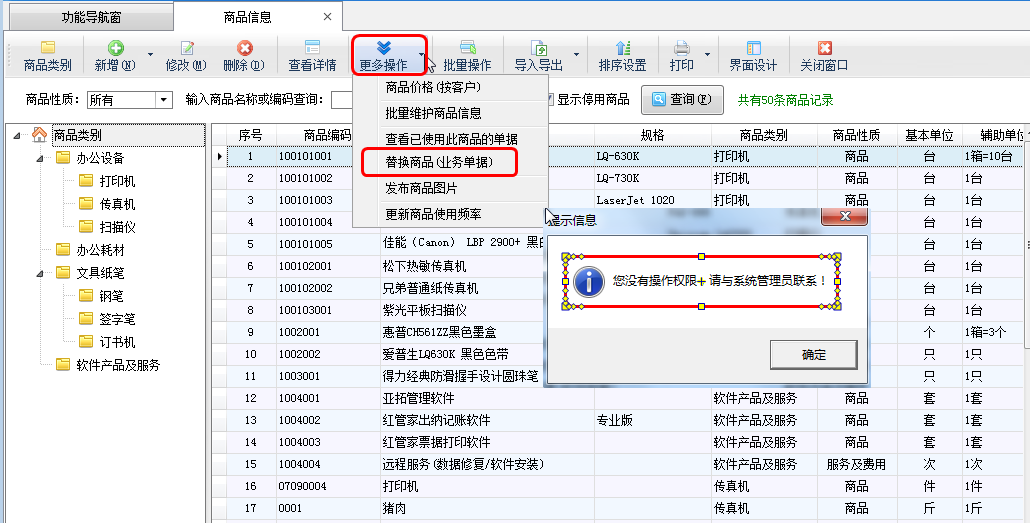Open the 商品性质 dropdown list
Image resolution: width=1030 pixels, height=523 pixels.
click(163, 100)
